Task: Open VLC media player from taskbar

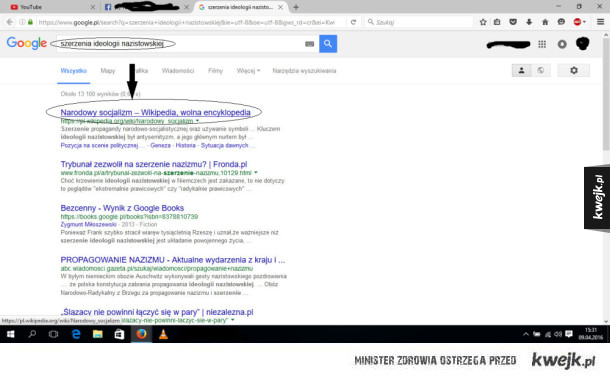Action: (163, 334)
